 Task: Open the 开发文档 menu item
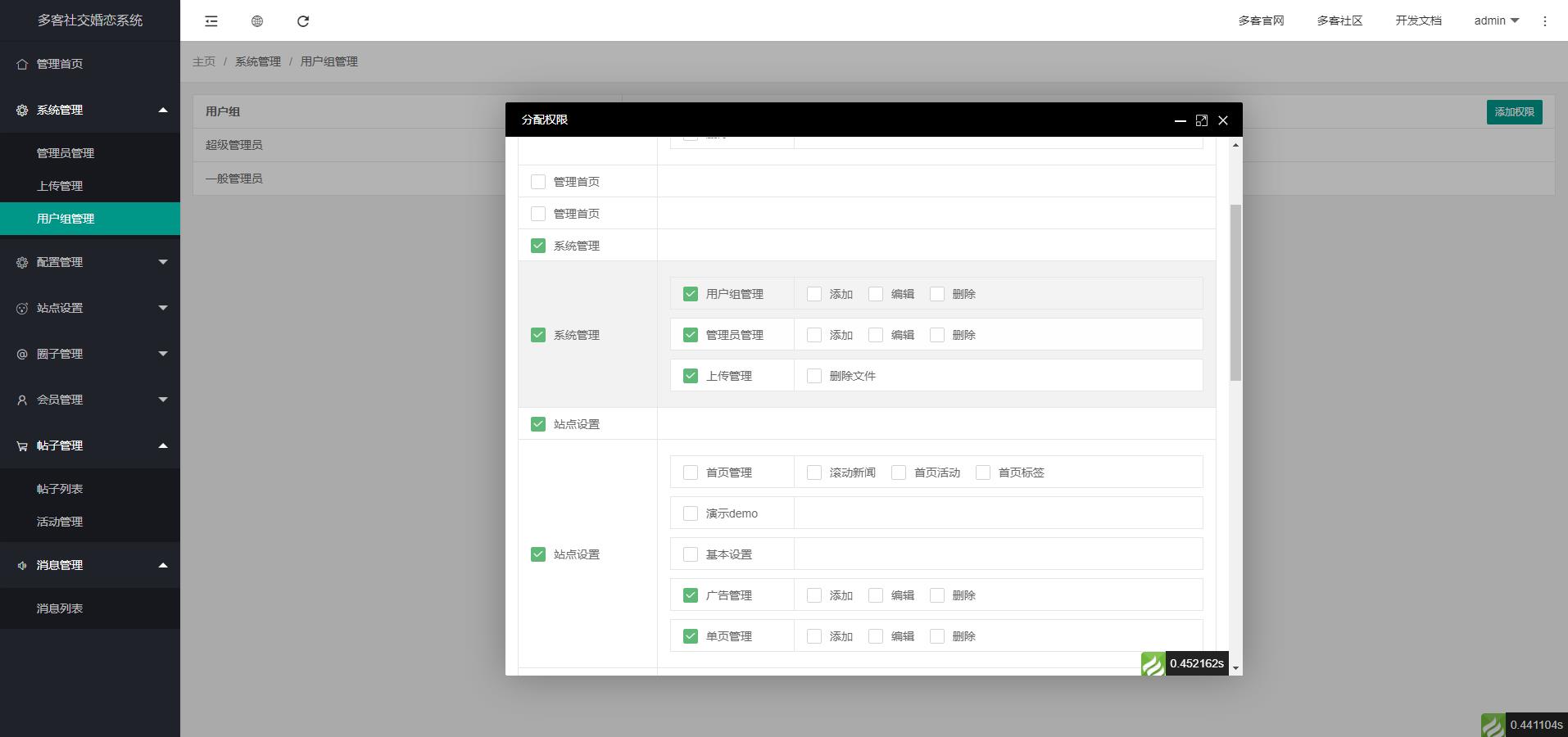click(1416, 20)
